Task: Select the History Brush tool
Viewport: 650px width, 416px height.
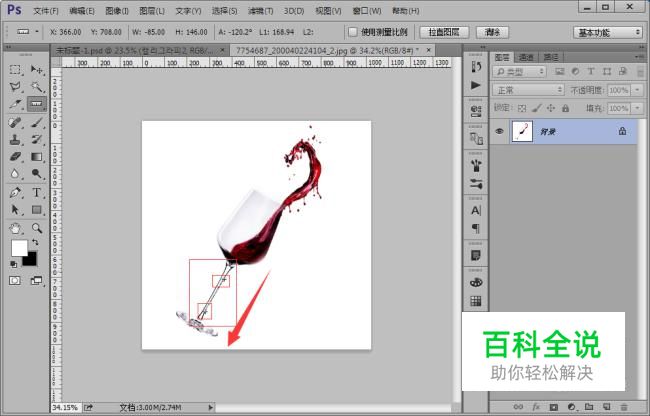Action: (x=36, y=140)
